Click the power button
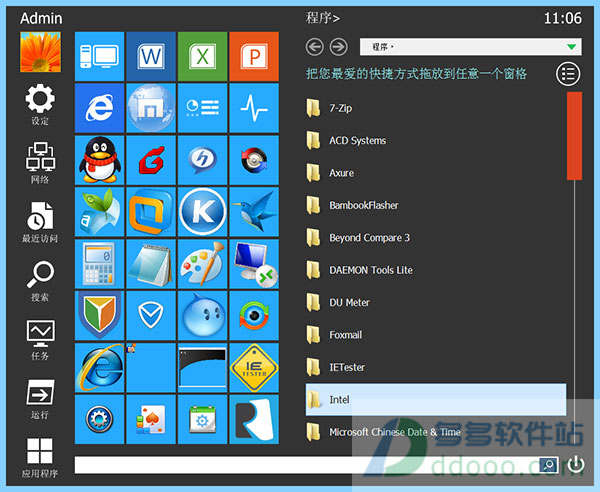 coord(576,464)
